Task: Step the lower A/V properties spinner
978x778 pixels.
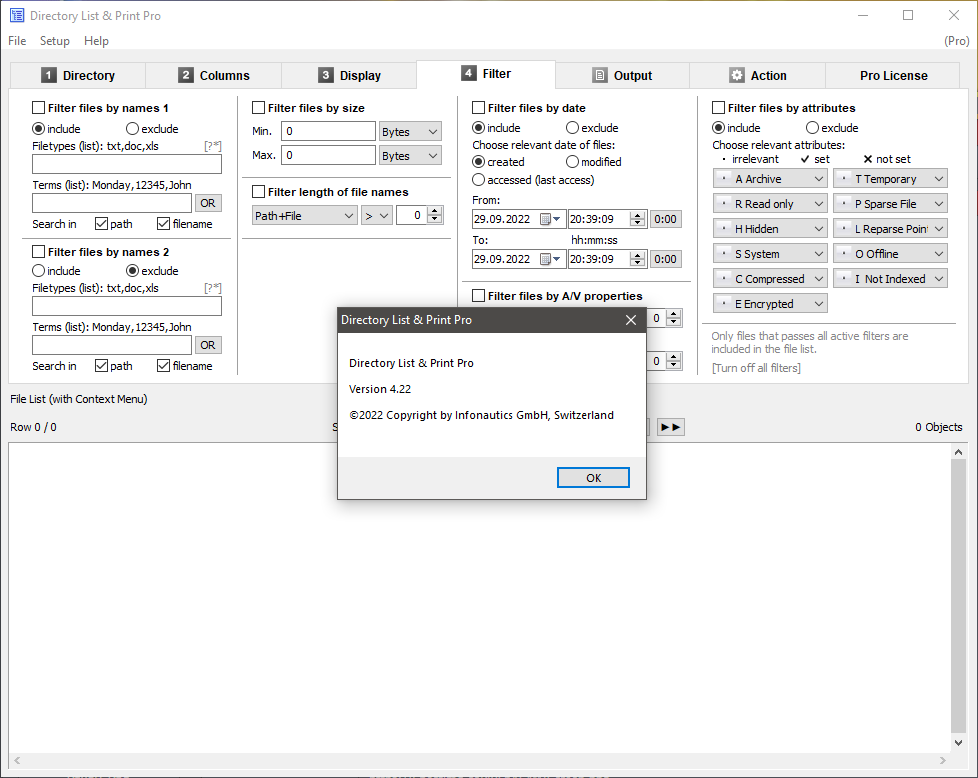Action: [673, 361]
